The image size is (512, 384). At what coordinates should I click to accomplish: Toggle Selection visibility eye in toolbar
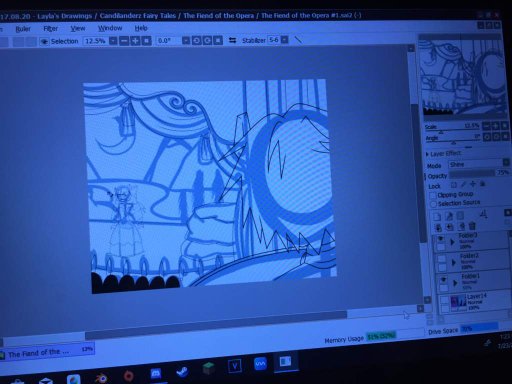point(44,42)
